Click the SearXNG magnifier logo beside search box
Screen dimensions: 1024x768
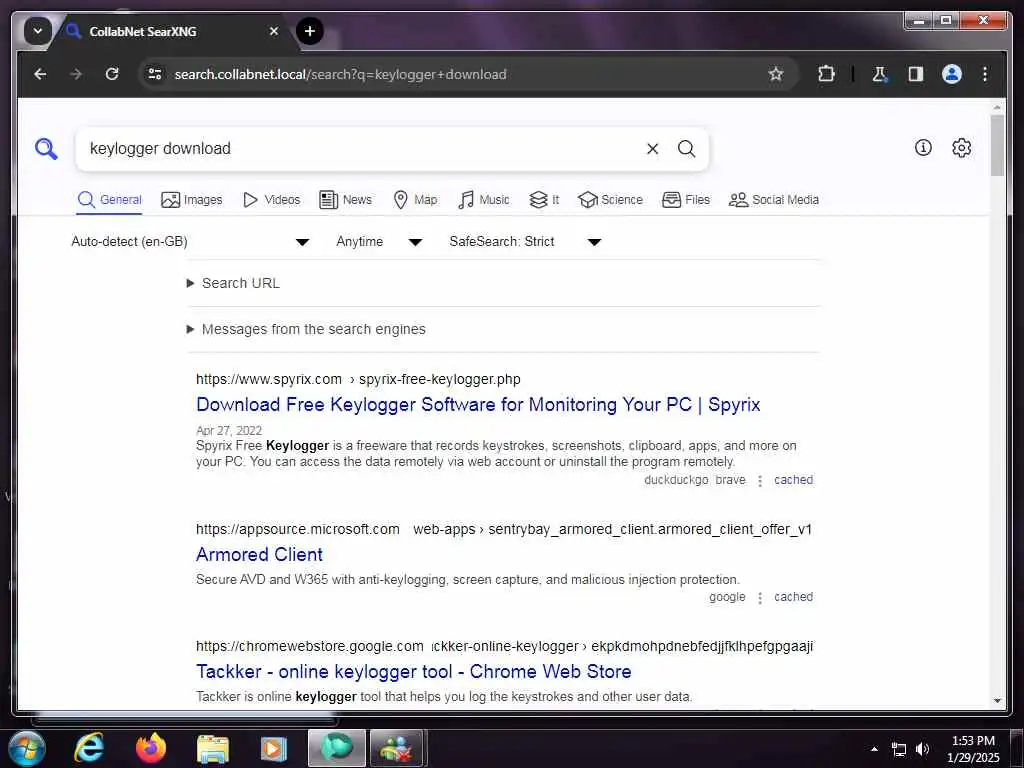(46, 149)
